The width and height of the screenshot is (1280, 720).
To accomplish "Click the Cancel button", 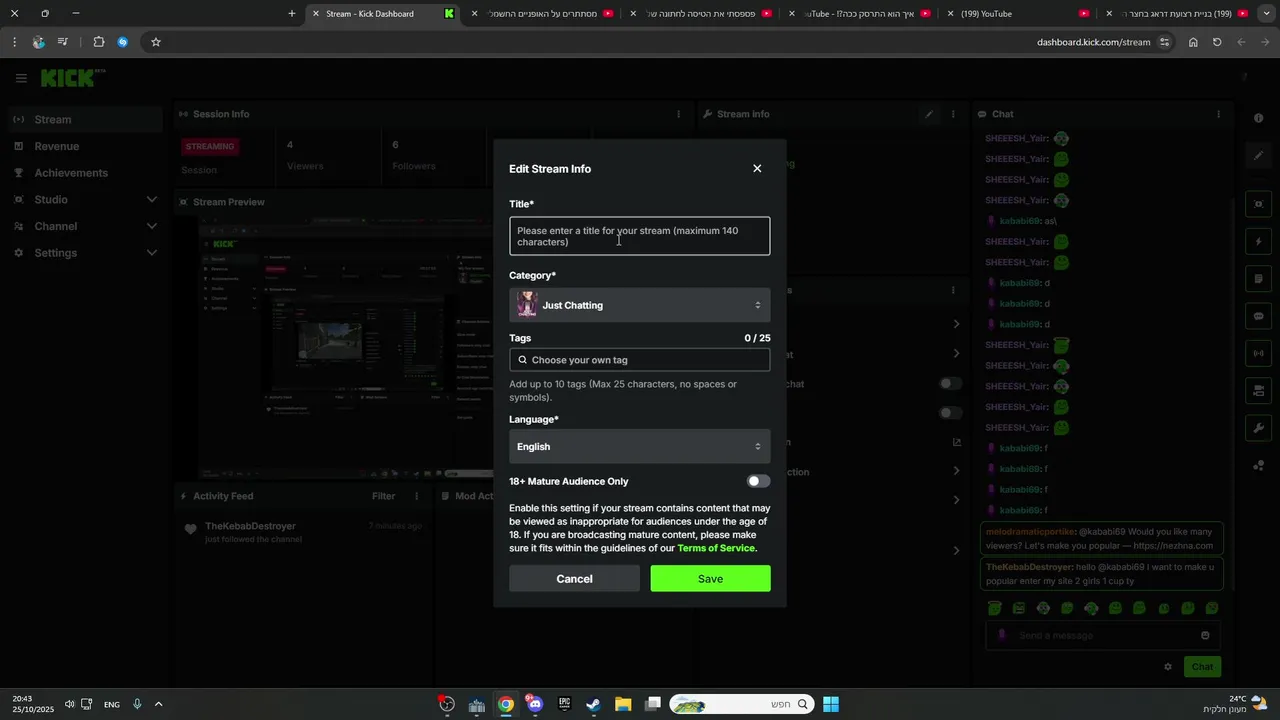I will tap(574, 579).
